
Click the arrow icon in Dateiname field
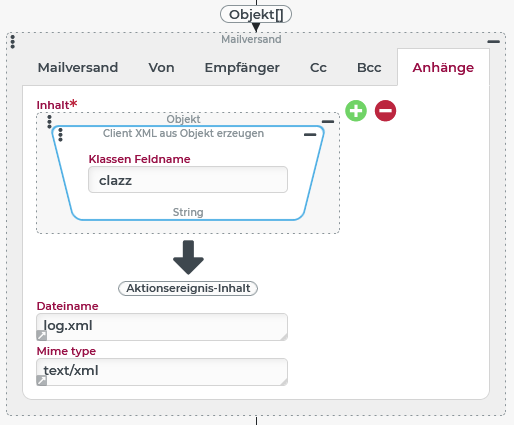42,335
